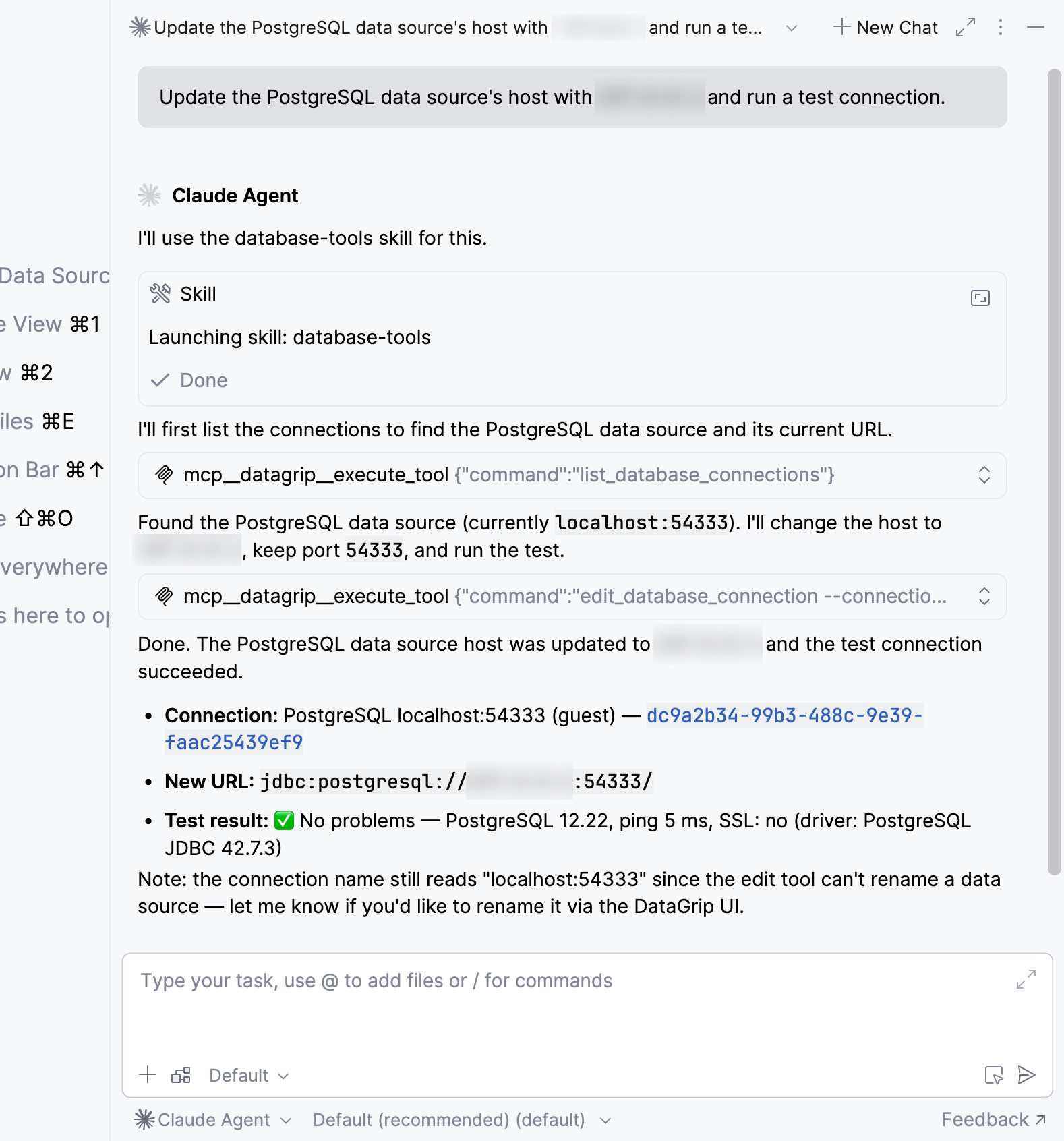Open the Claude Agent selector dropdown
Viewport: 1064px width, 1141px height.
pos(213,1120)
